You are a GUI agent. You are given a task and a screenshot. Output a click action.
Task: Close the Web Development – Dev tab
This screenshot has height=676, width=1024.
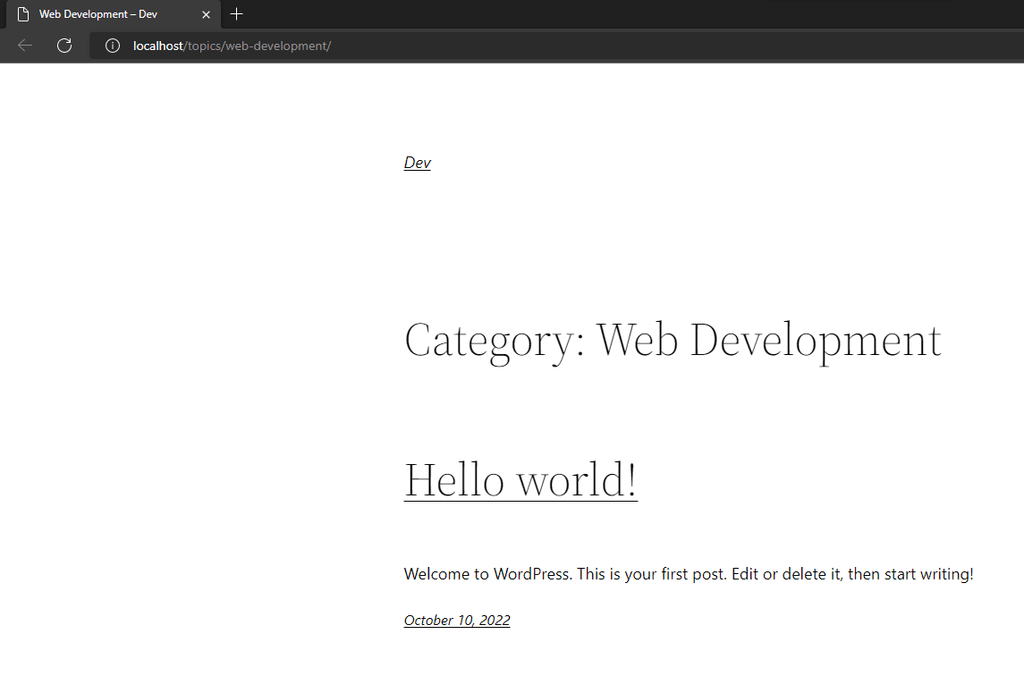[206, 14]
